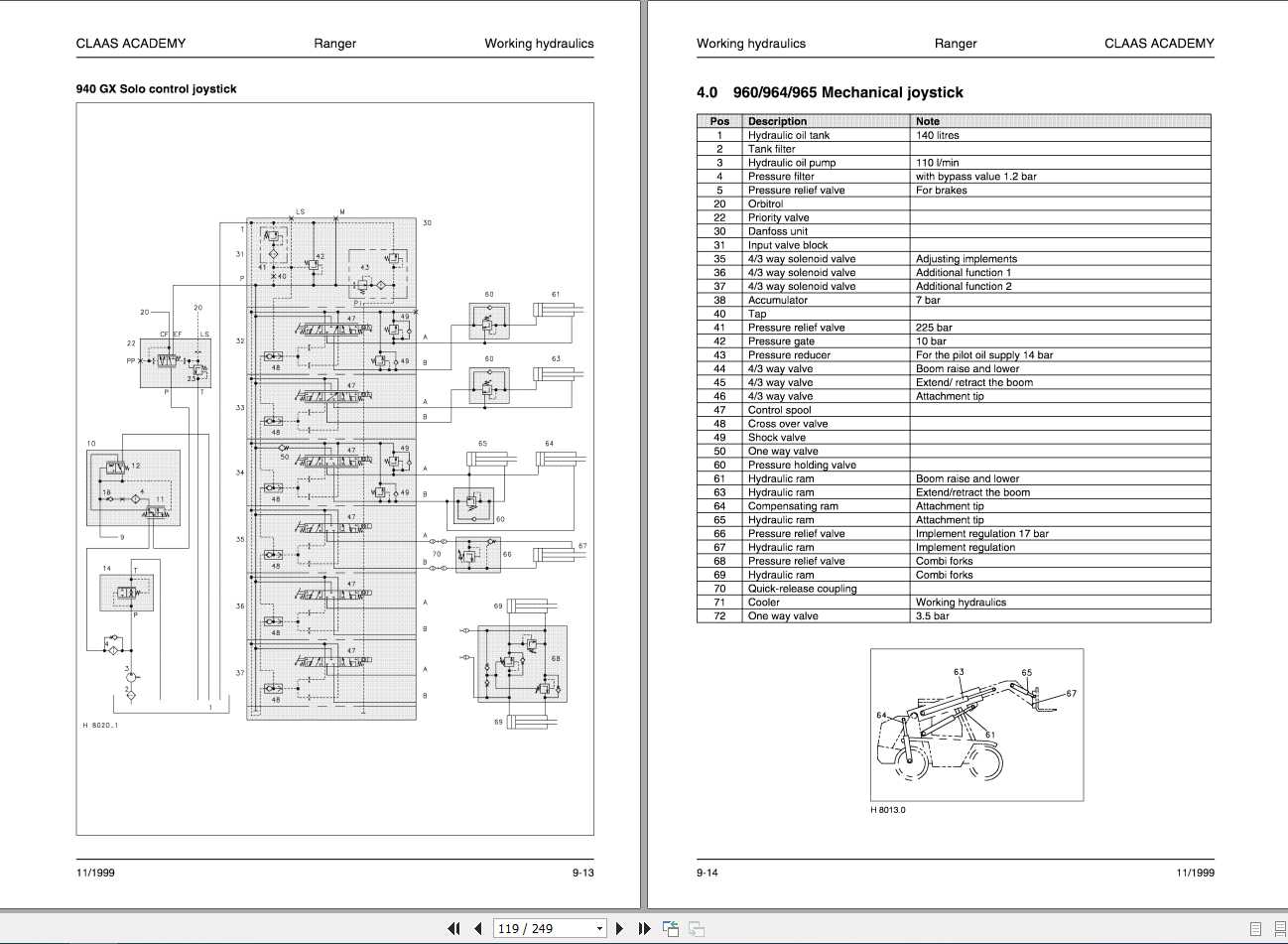Click the previous view icon

[x=671, y=928]
